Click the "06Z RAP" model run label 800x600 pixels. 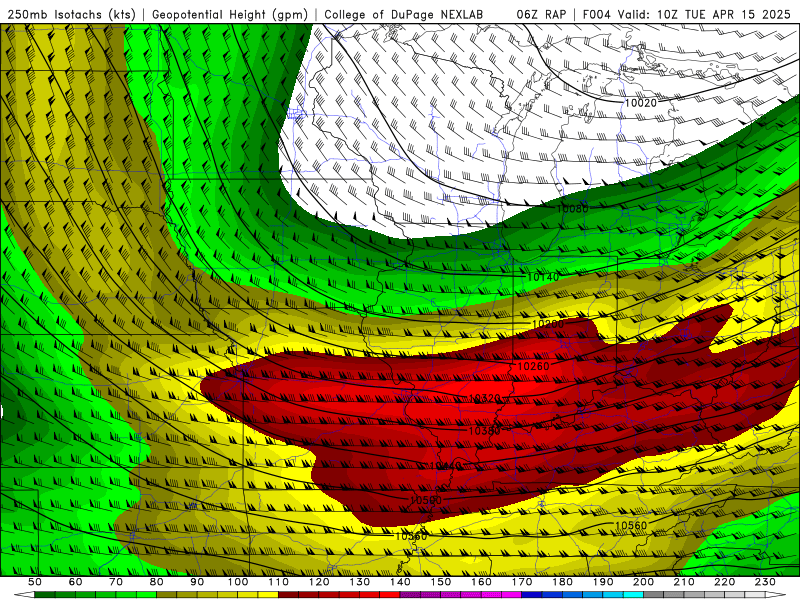(541, 14)
